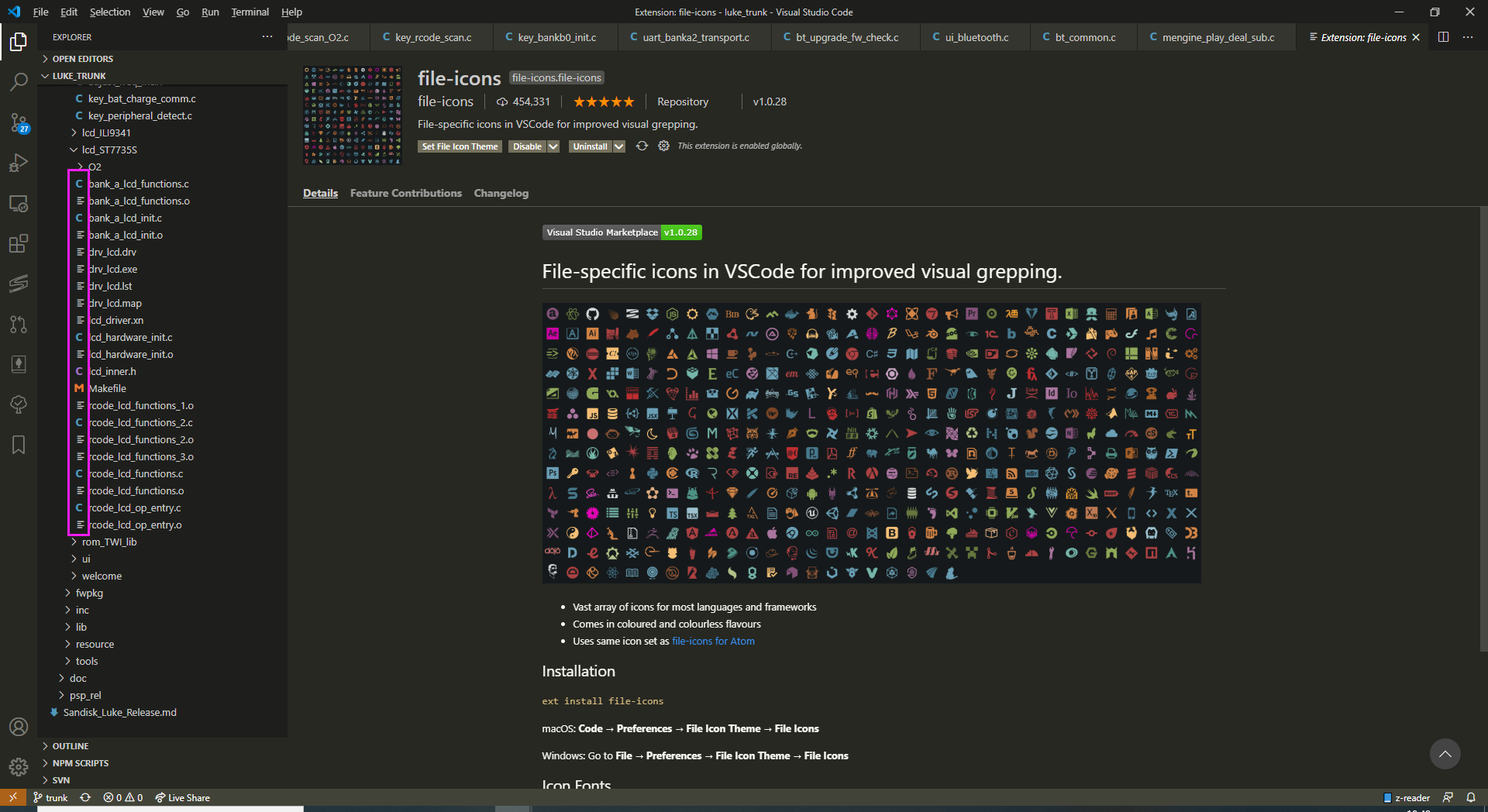This screenshot has height=812, width=1488.
Task: Open errors and warnings in status bar
Action: click(122, 797)
